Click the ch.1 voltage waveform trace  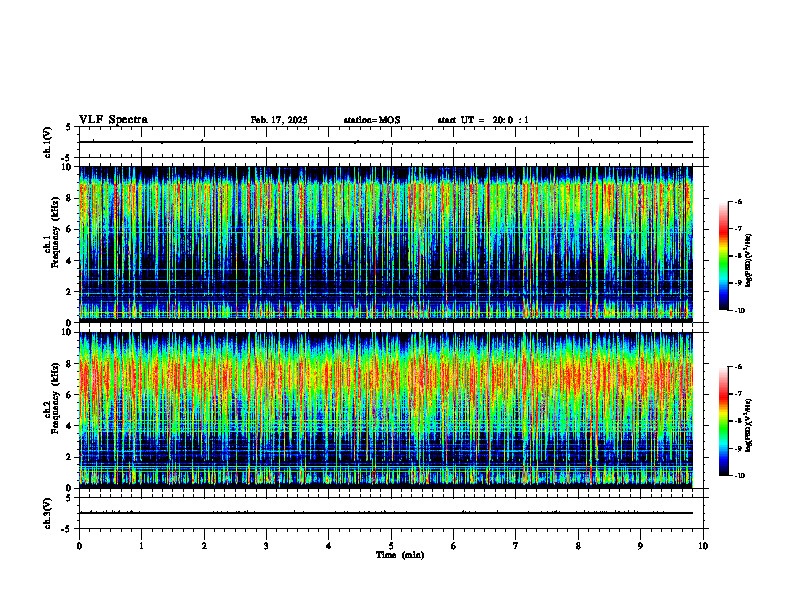(386, 142)
